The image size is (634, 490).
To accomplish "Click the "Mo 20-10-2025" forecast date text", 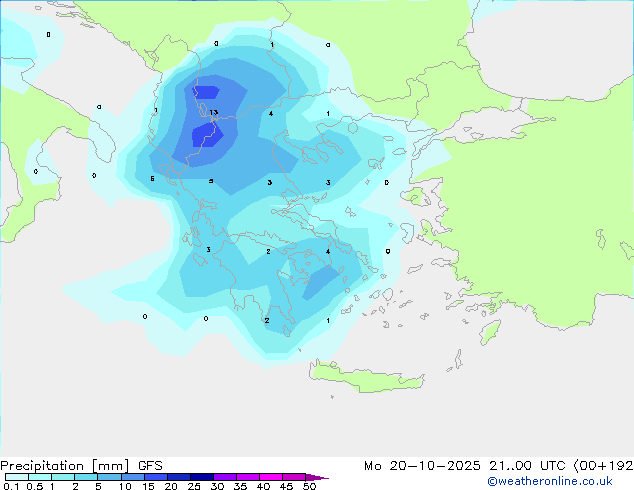I will click(423, 466).
